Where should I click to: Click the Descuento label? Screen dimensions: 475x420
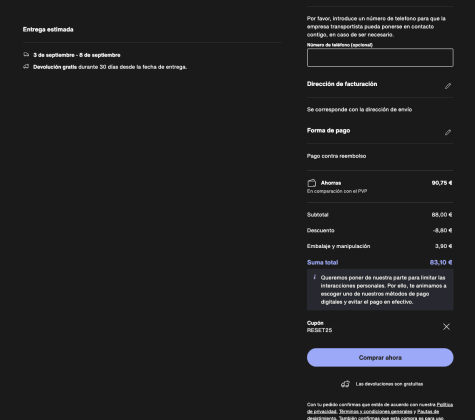321,230
